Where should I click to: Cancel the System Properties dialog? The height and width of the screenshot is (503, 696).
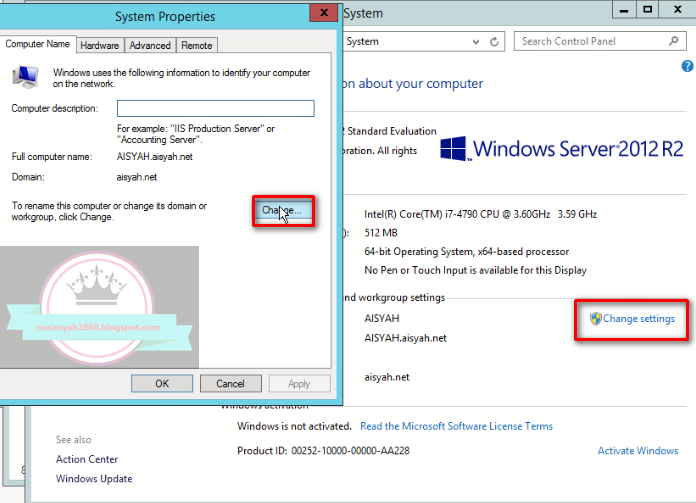point(230,383)
